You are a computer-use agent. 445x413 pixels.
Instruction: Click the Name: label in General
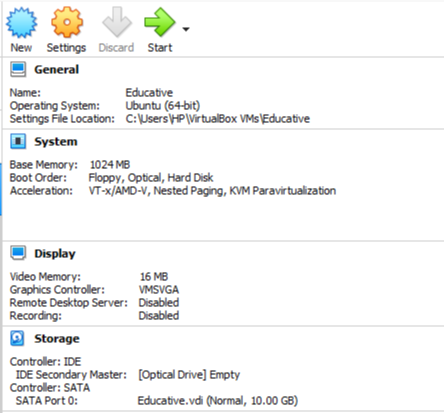pyautogui.click(x=25, y=92)
